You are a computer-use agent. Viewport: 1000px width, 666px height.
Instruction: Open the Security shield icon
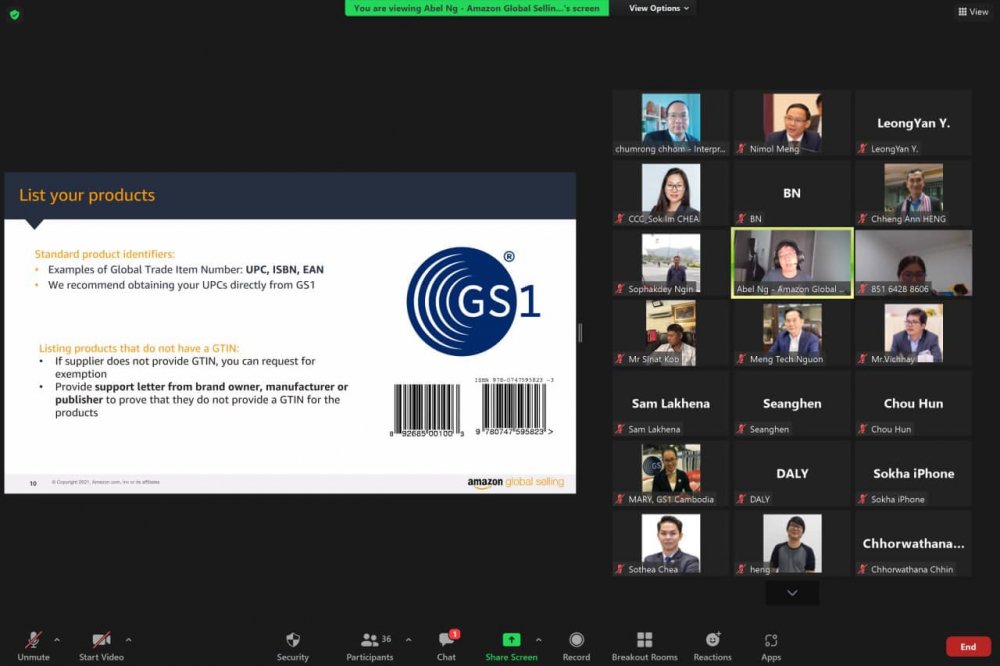click(x=292, y=641)
